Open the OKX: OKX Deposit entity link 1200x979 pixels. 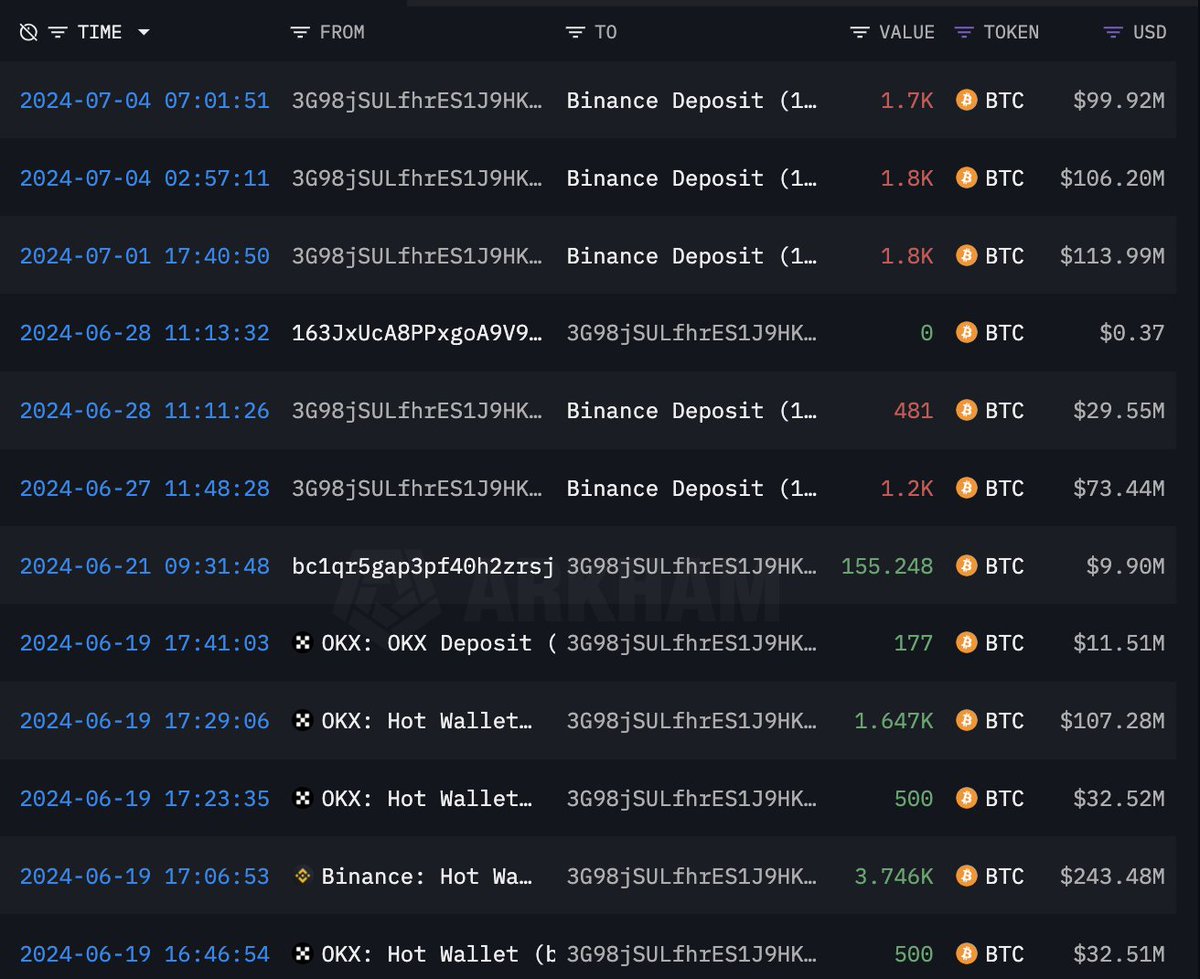(425, 643)
